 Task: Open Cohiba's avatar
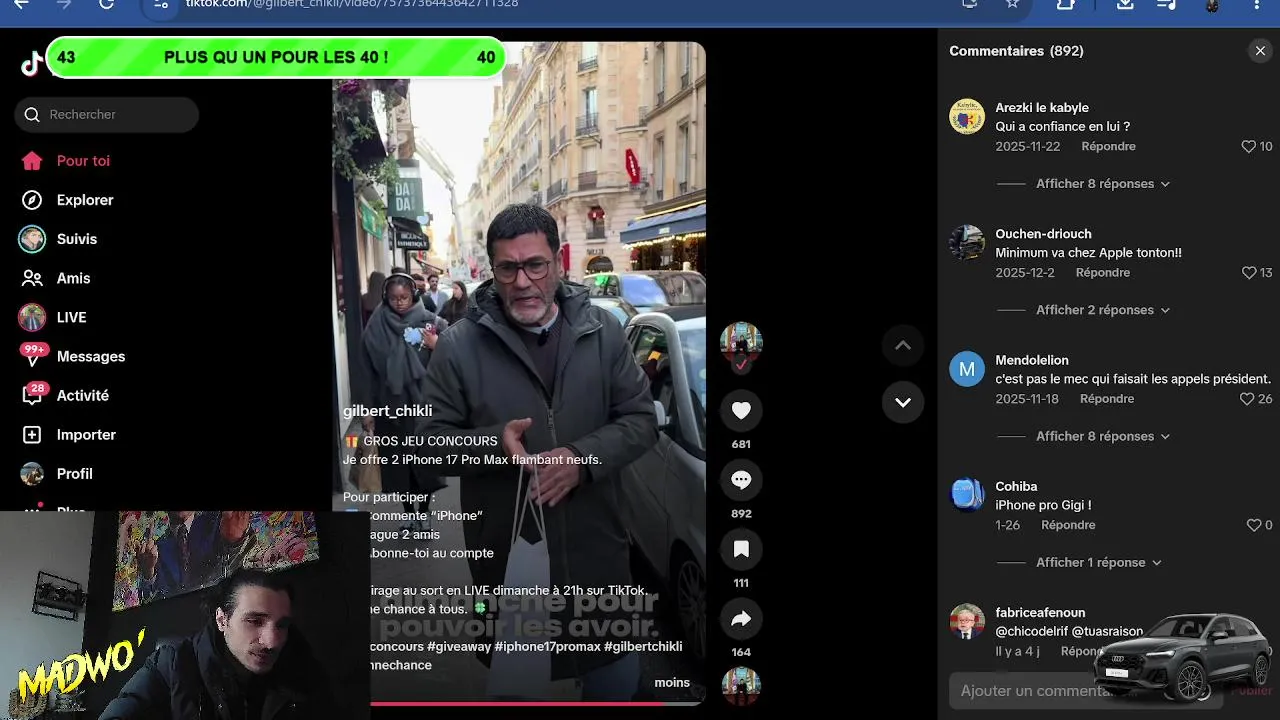967,495
